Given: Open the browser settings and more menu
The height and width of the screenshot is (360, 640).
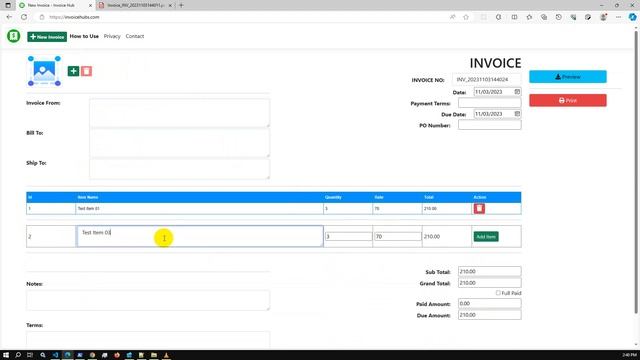Looking at the screenshot, I should (618, 17).
